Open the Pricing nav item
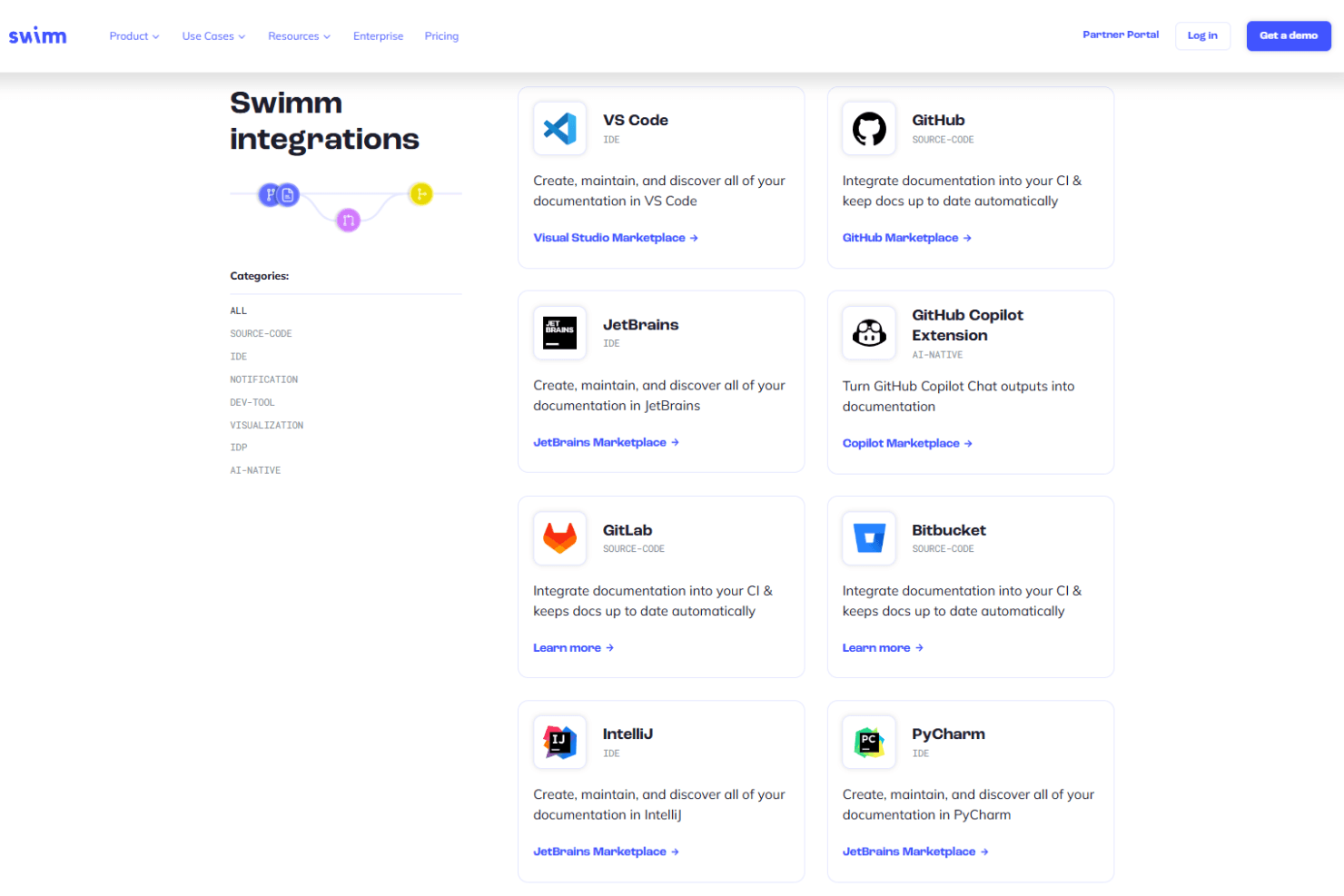The height and width of the screenshot is (896, 1344). [x=441, y=36]
